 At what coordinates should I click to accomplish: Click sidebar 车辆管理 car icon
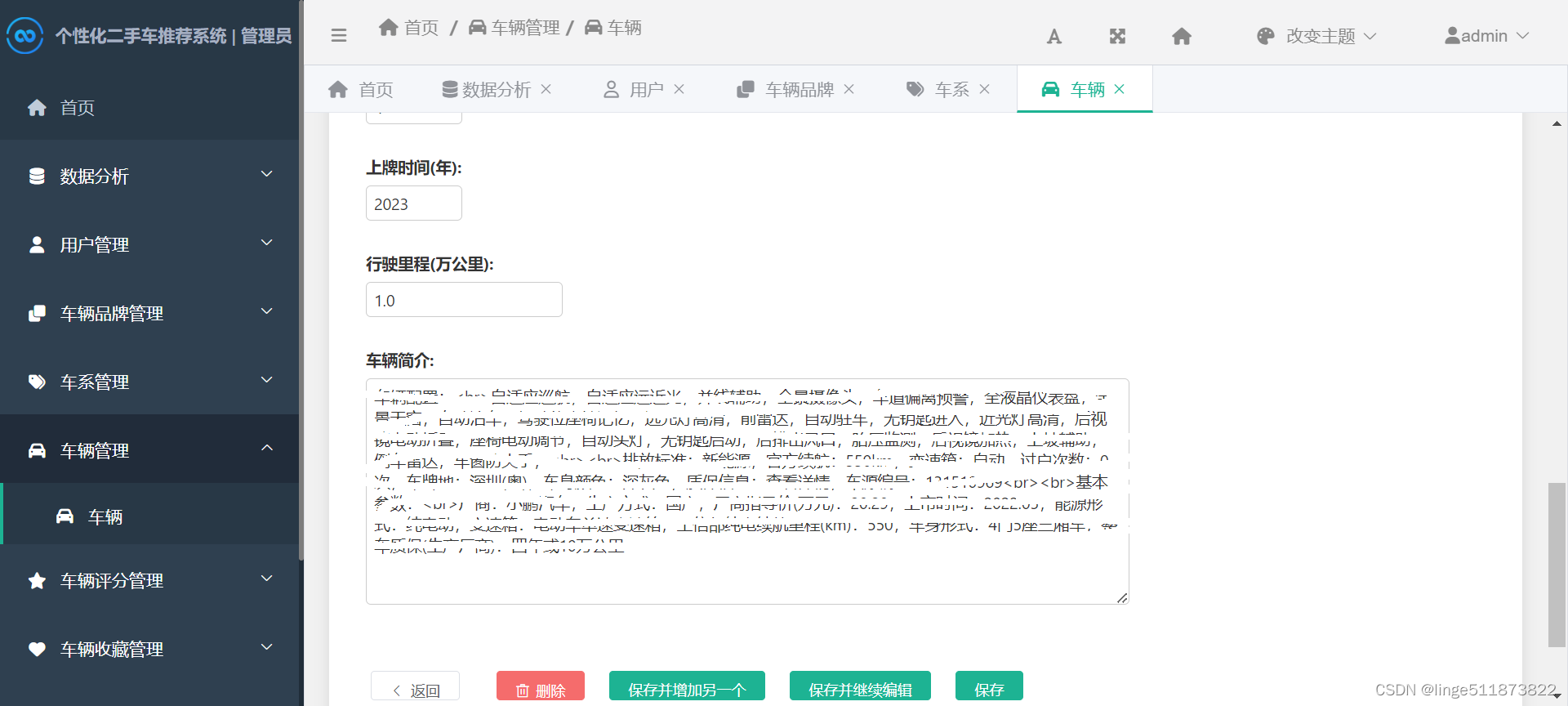click(x=37, y=451)
